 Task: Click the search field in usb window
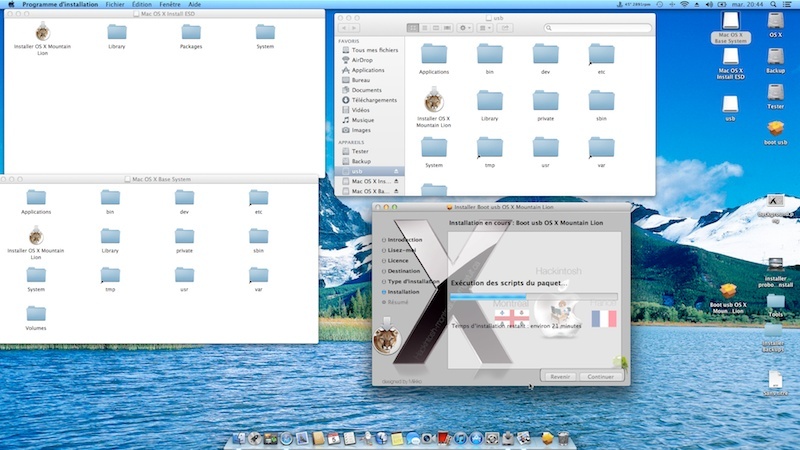tap(597, 28)
